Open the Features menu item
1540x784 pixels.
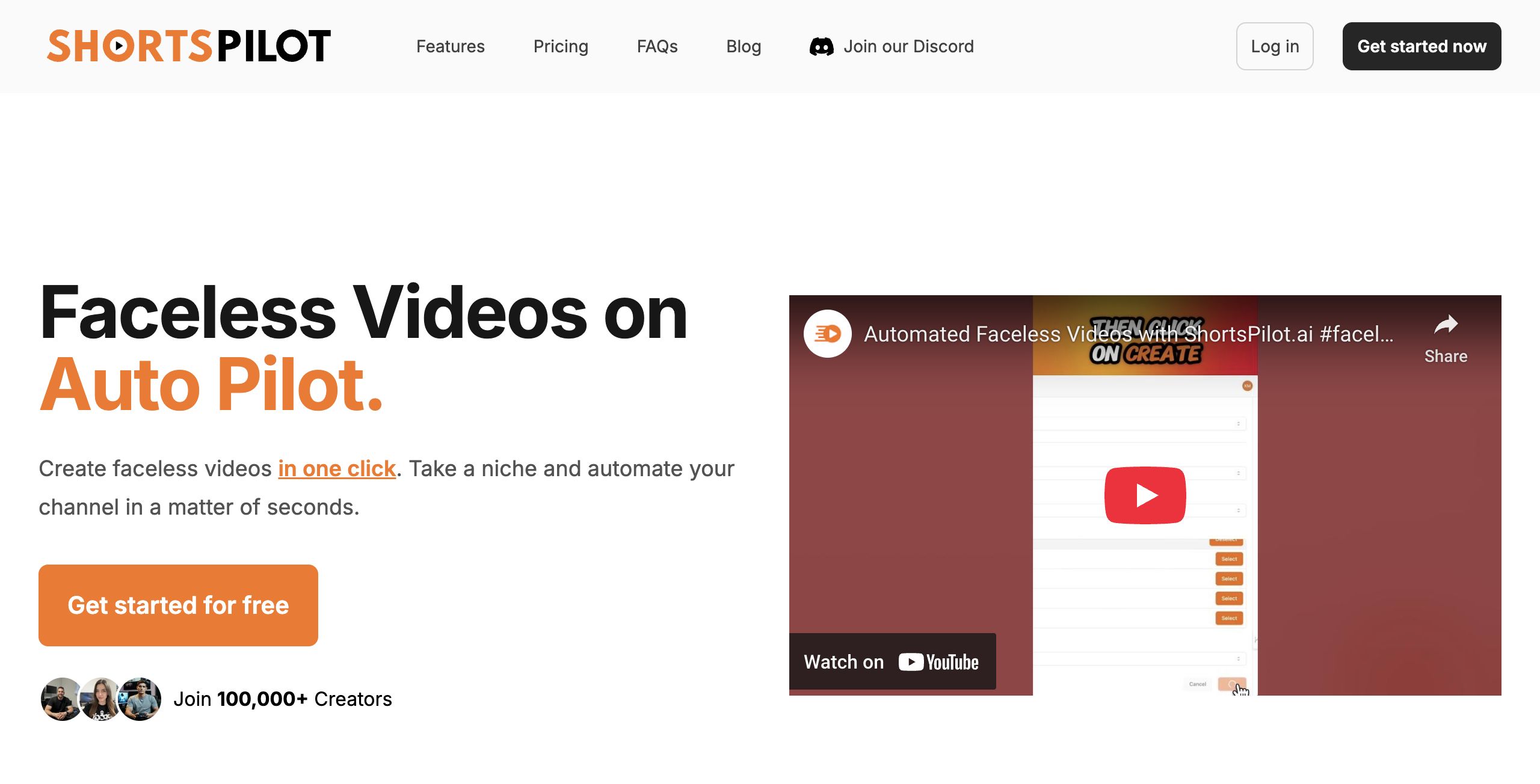pyautogui.click(x=450, y=46)
